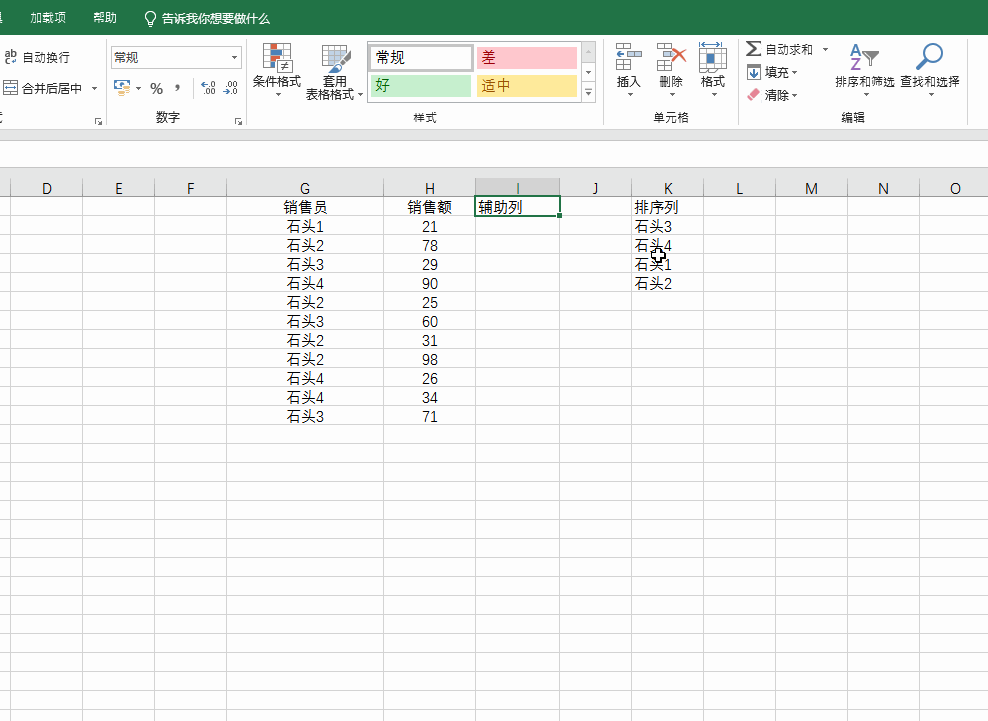The image size is (988, 721).
Task: Click Merge and Center (合并后居中)
Action: 43,88
